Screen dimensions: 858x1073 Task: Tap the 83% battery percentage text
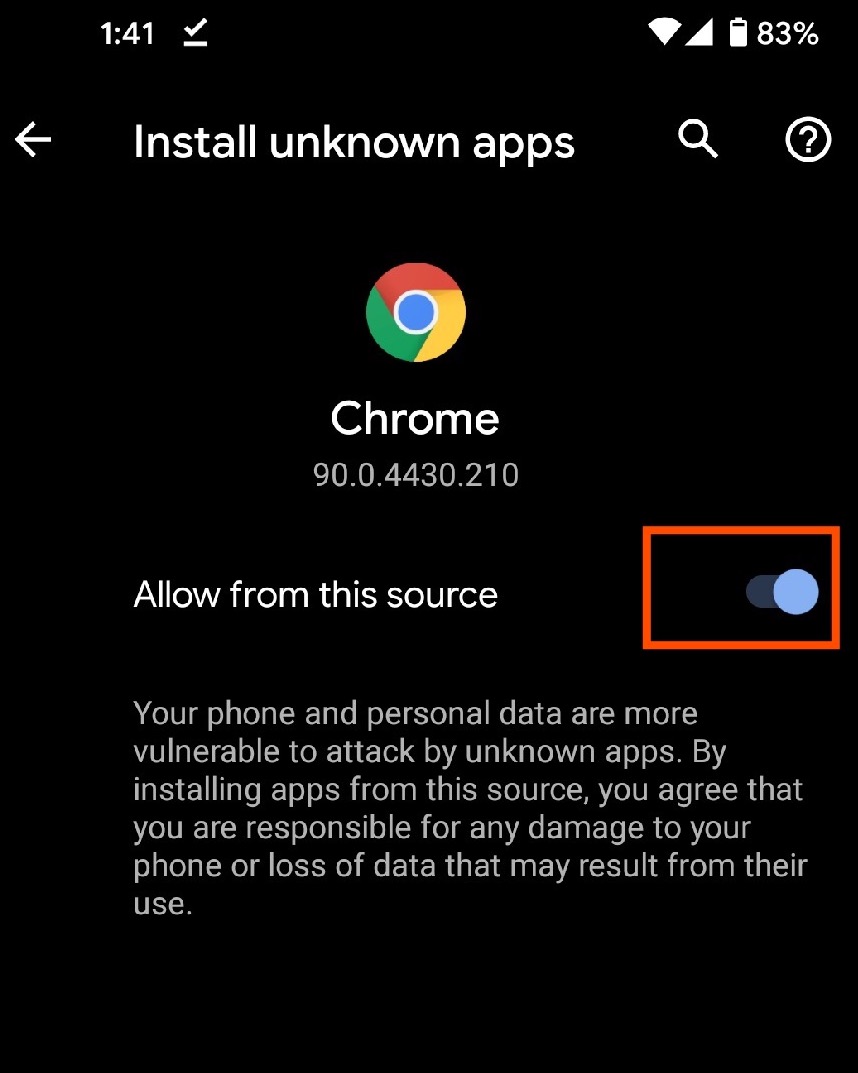click(x=787, y=33)
